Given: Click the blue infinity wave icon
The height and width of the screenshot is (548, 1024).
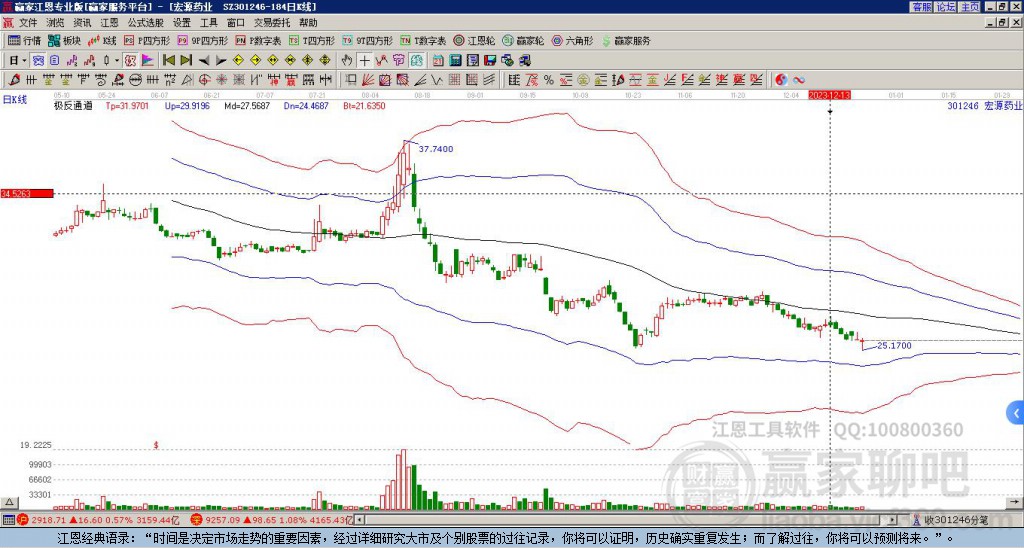Looking at the screenshot, I should coord(799,80).
